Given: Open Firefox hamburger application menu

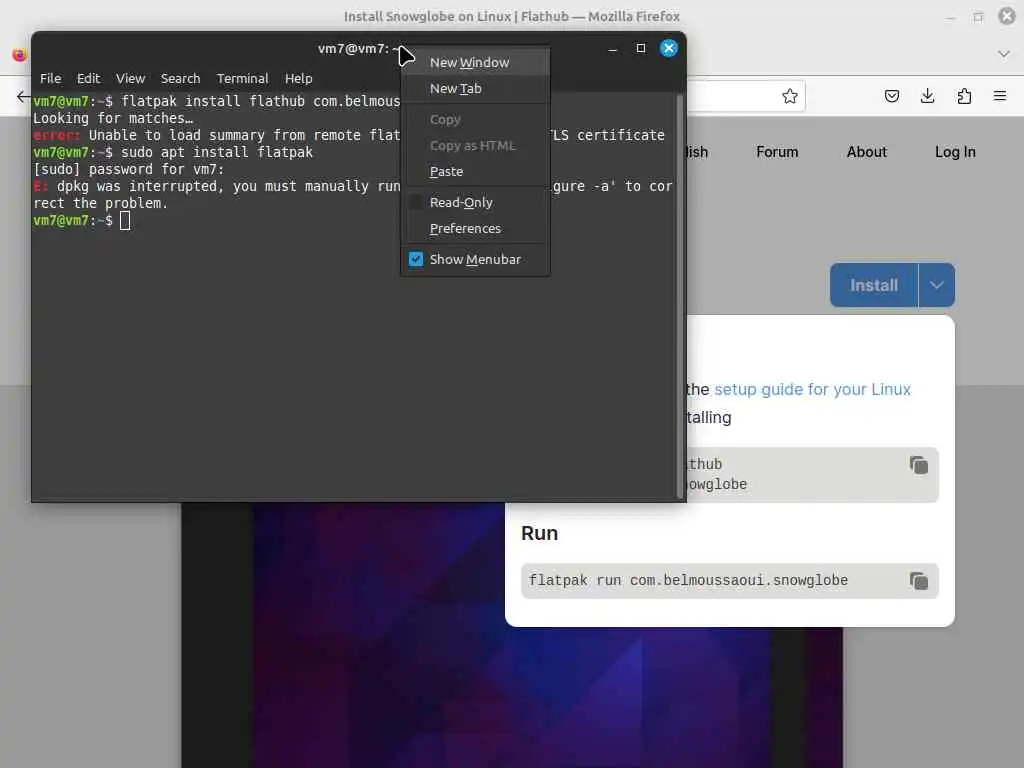Looking at the screenshot, I should click(x=1000, y=97).
